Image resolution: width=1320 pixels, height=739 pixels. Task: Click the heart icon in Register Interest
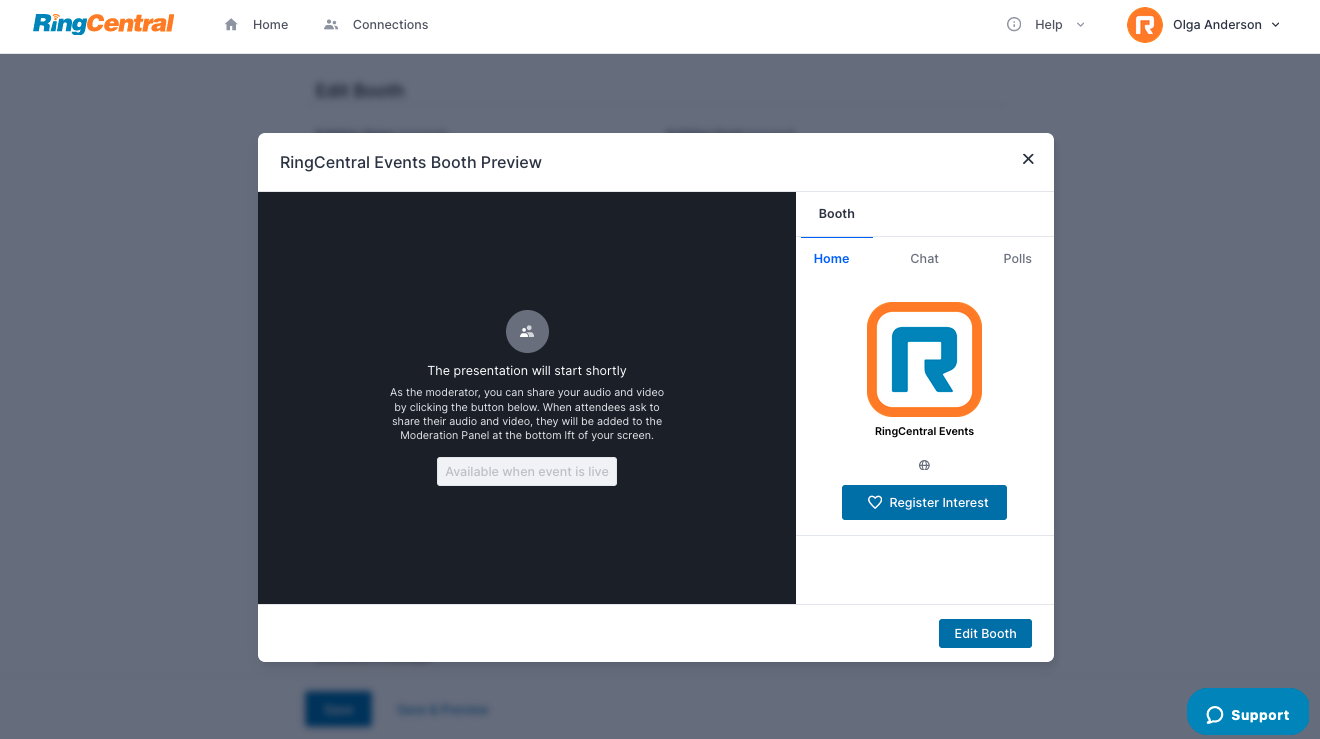pyautogui.click(x=874, y=503)
